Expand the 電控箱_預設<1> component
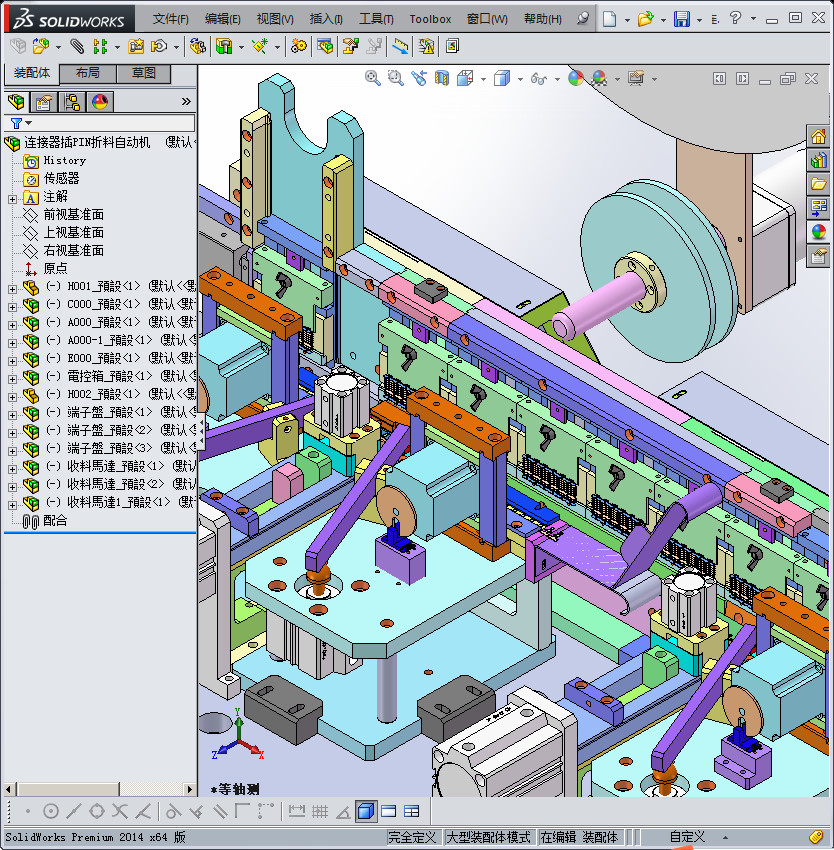The image size is (834, 850). [12, 379]
